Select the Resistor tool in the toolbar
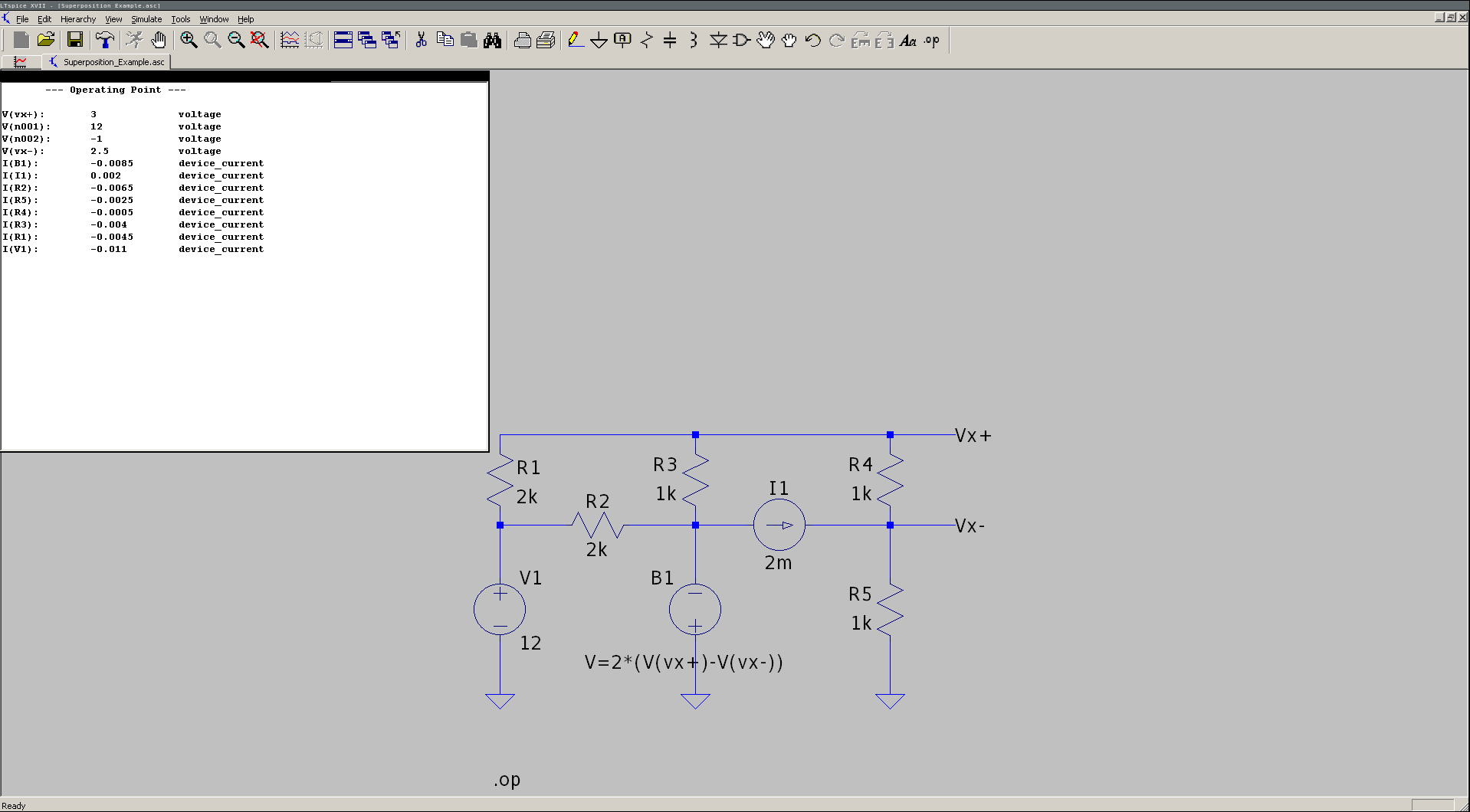Viewport: 1470px width, 812px height. point(646,40)
